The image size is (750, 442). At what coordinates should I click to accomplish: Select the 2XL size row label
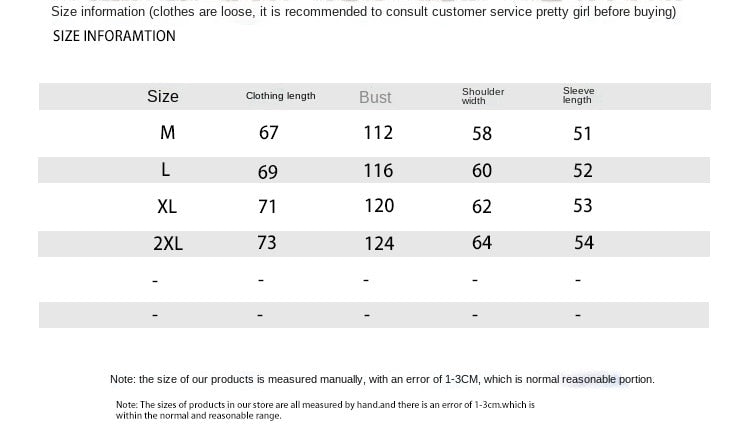[168, 243]
